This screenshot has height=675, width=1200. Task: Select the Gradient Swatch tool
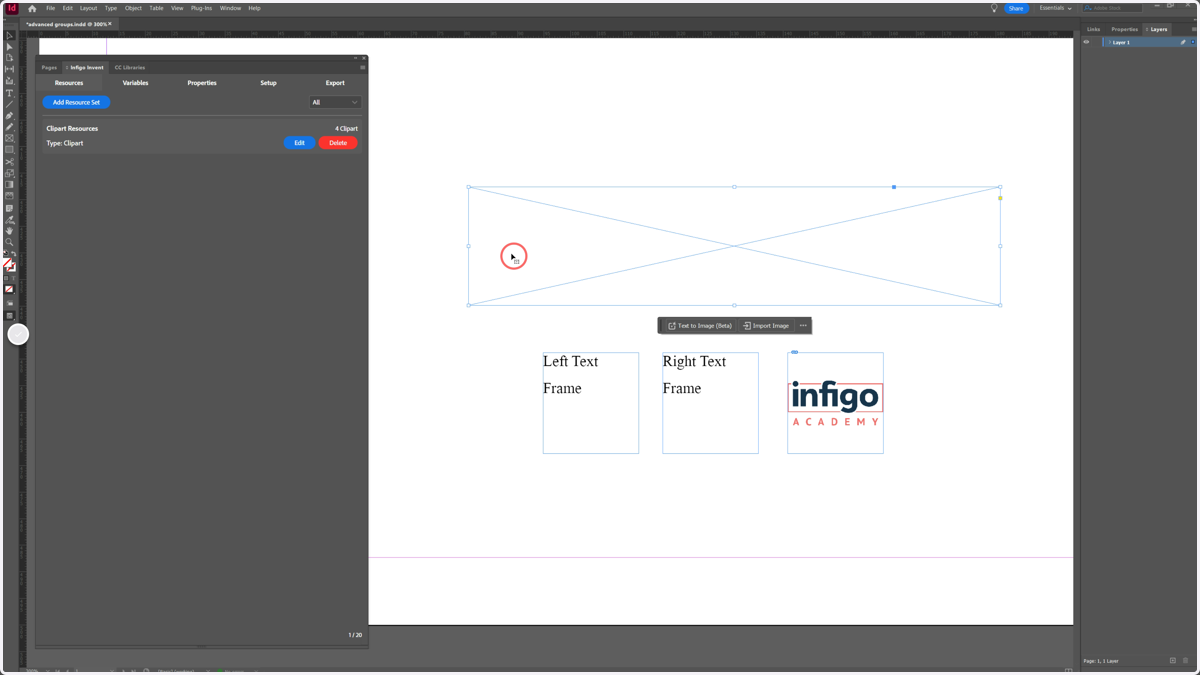pyautogui.click(x=9, y=184)
